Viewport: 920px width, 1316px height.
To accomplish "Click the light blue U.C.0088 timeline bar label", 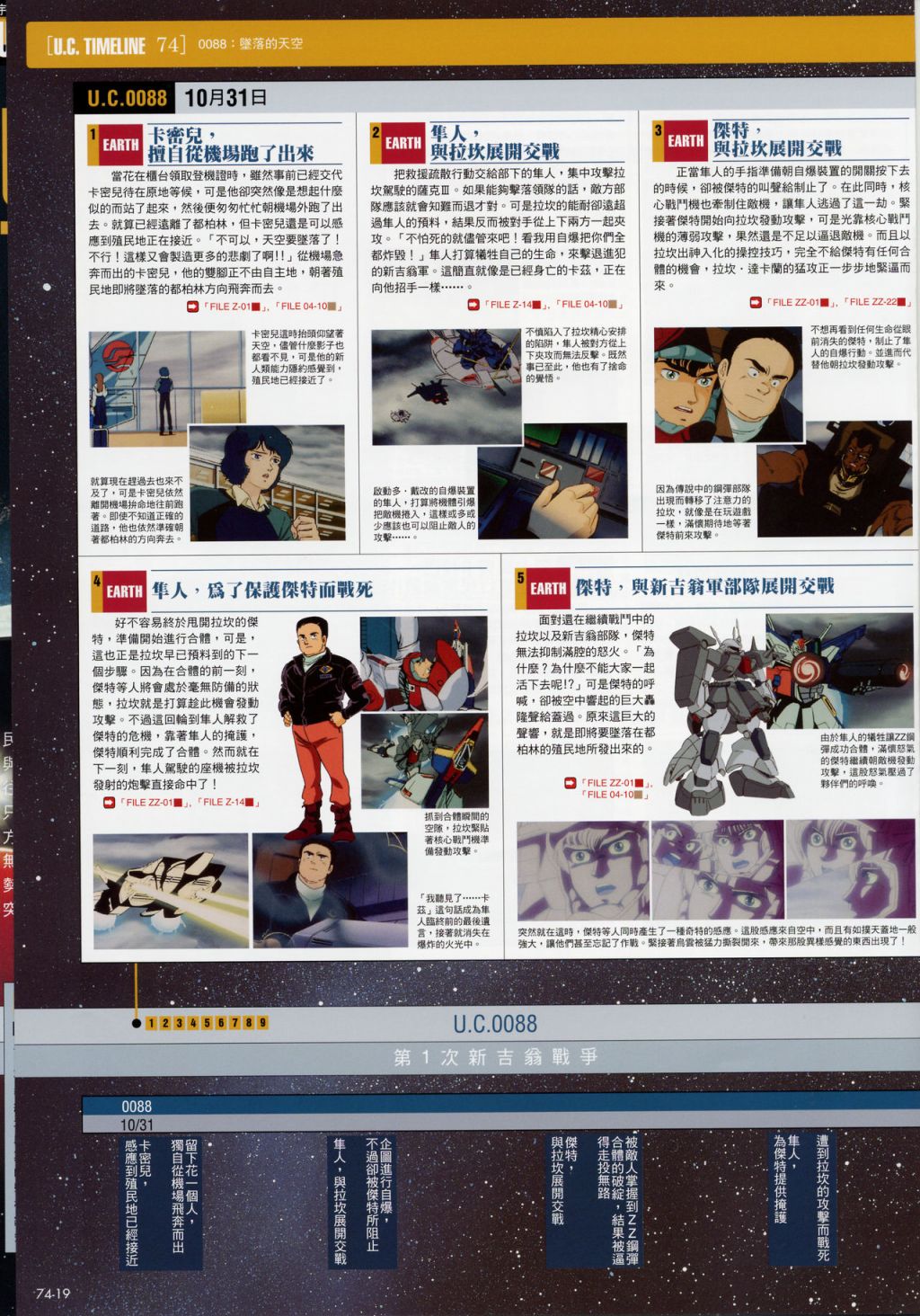I will (495, 1023).
